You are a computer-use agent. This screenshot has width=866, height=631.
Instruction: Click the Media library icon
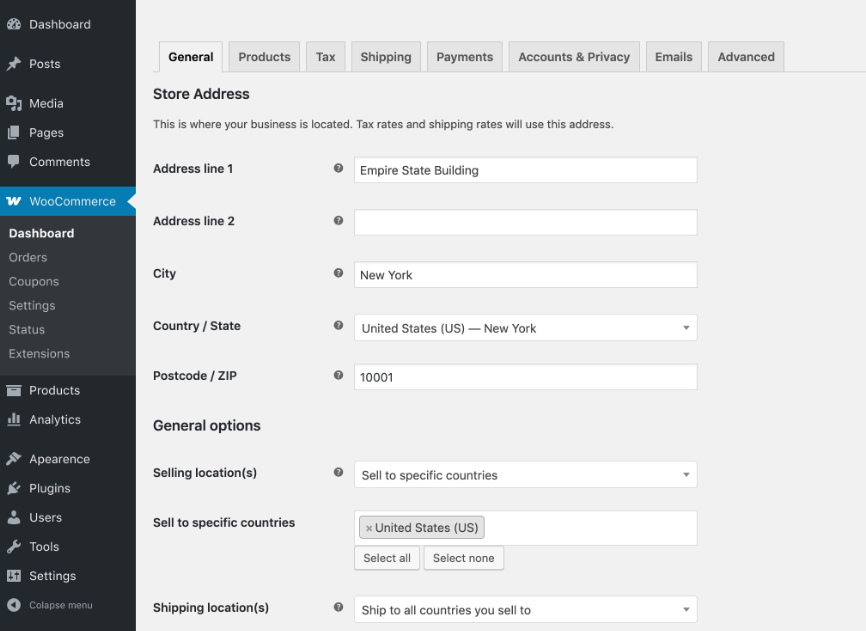coord(14,103)
